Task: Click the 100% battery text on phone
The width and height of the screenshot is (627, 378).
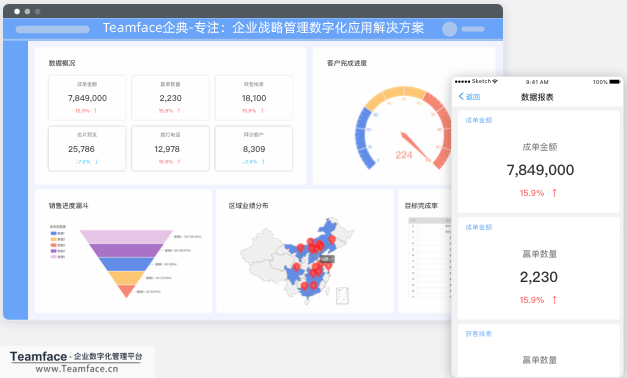Action: [x=600, y=82]
